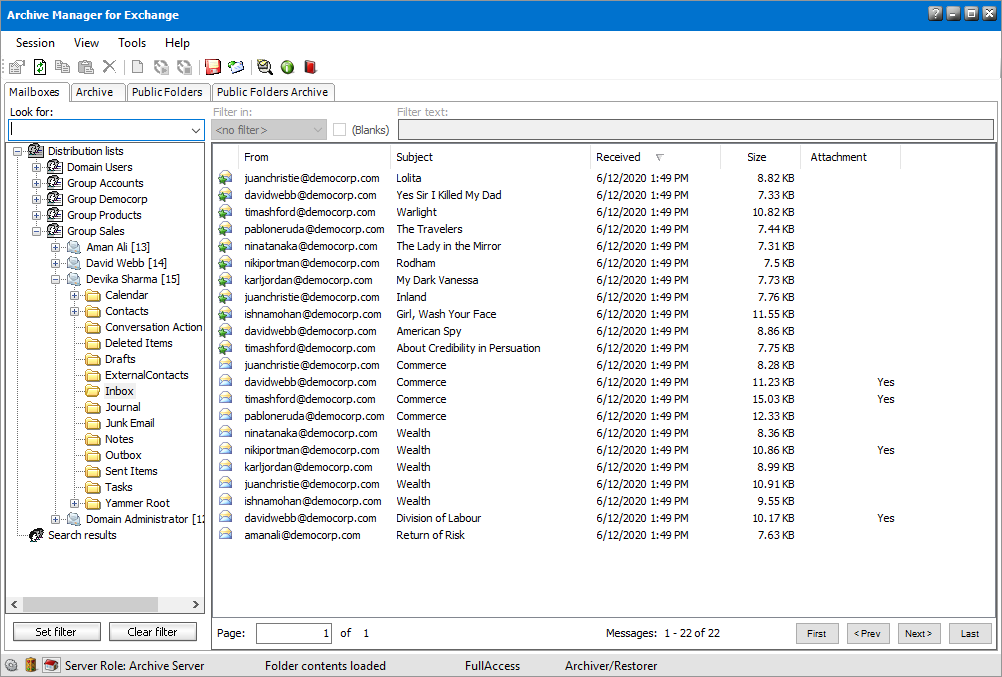Screen dimensions: 1002x677
Task: Toggle the (Blanks) checkbox
Action: coord(339,130)
